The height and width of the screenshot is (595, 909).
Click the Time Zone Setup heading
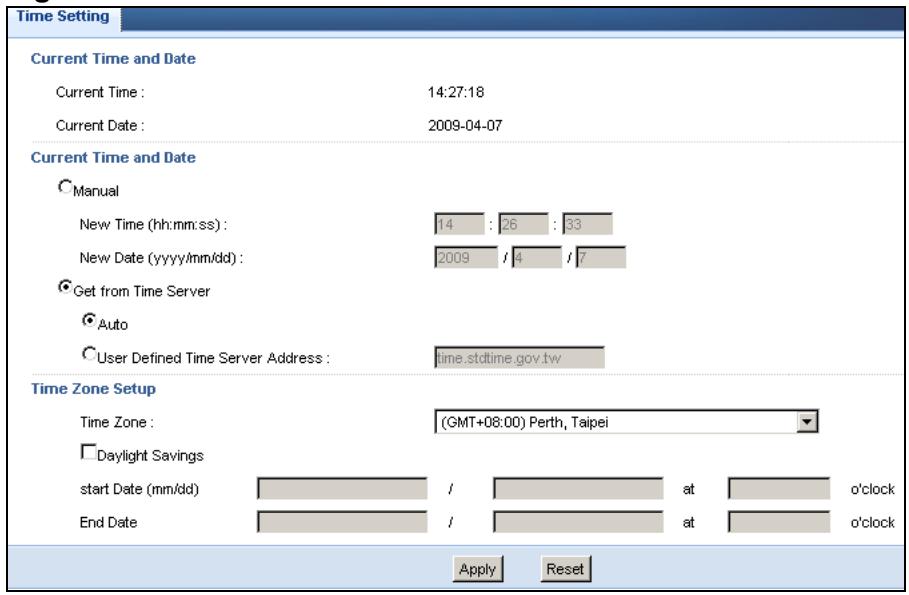pos(93,389)
